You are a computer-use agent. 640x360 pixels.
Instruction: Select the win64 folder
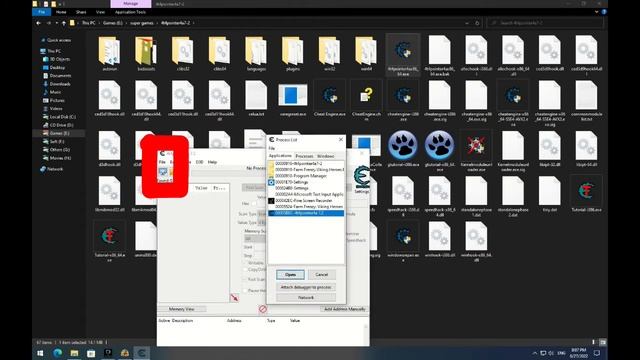point(366,54)
